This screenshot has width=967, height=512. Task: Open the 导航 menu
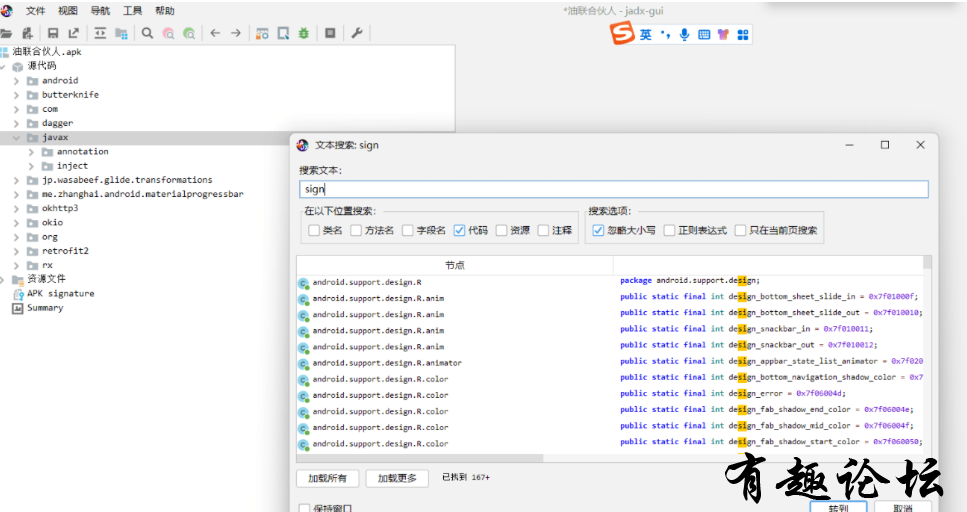point(100,10)
